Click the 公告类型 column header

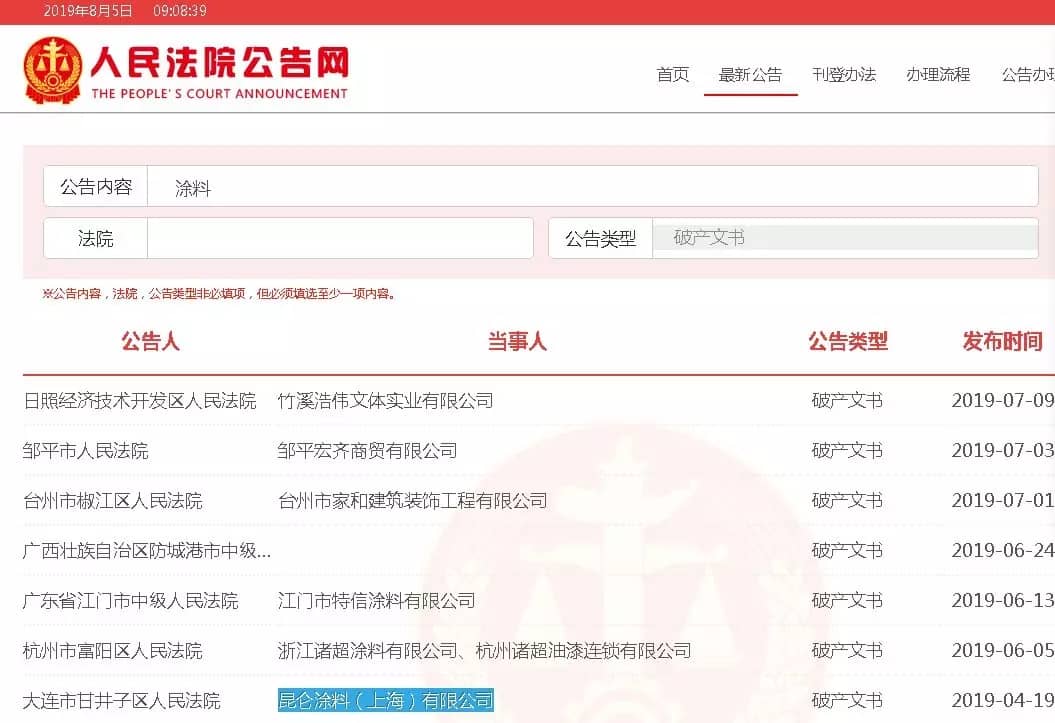coord(848,342)
